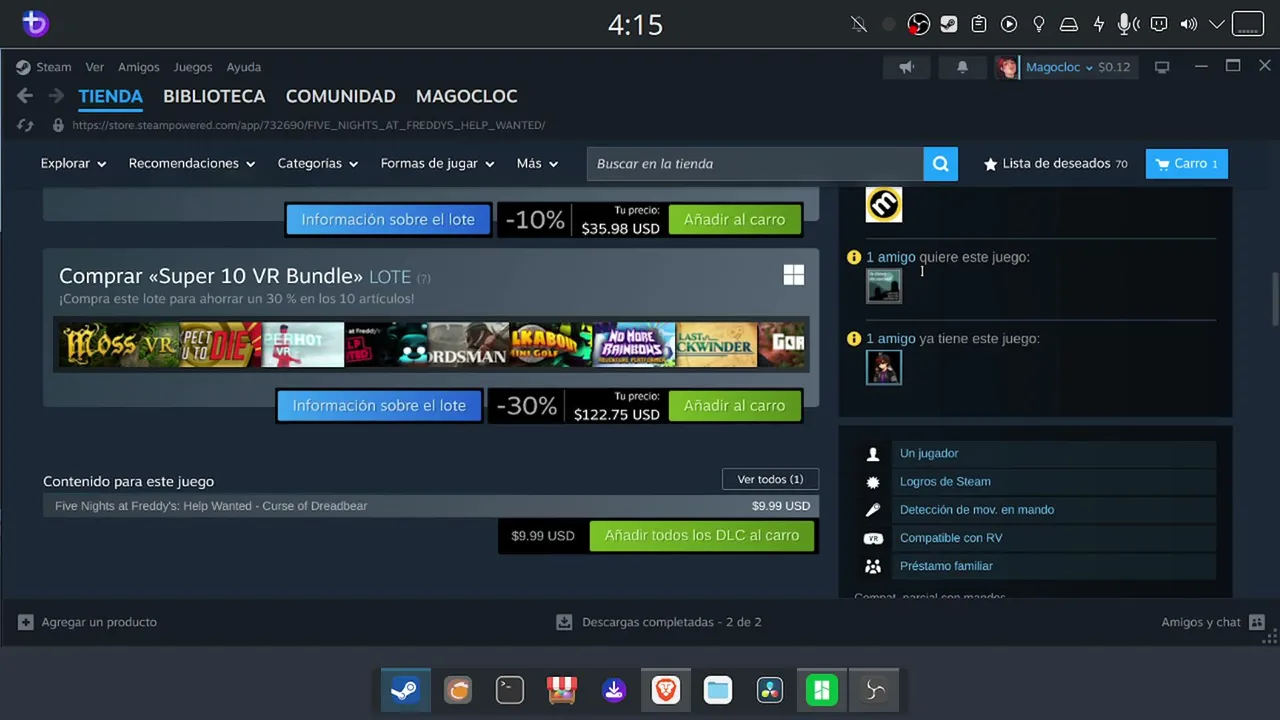Expand the Más dropdown
Viewport: 1280px width, 720px height.
(538, 164)
